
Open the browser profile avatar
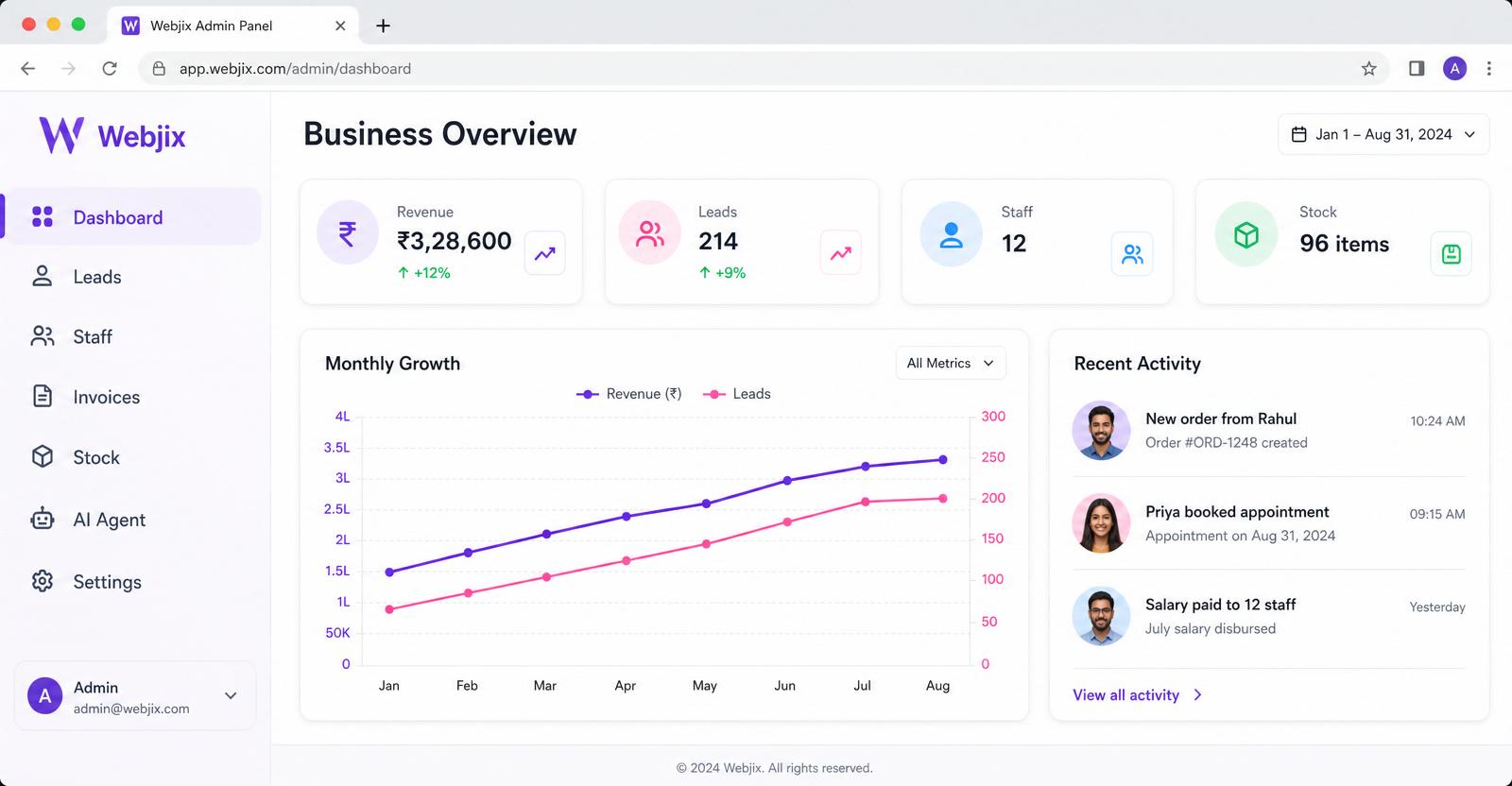click(x=1455, y=68)
